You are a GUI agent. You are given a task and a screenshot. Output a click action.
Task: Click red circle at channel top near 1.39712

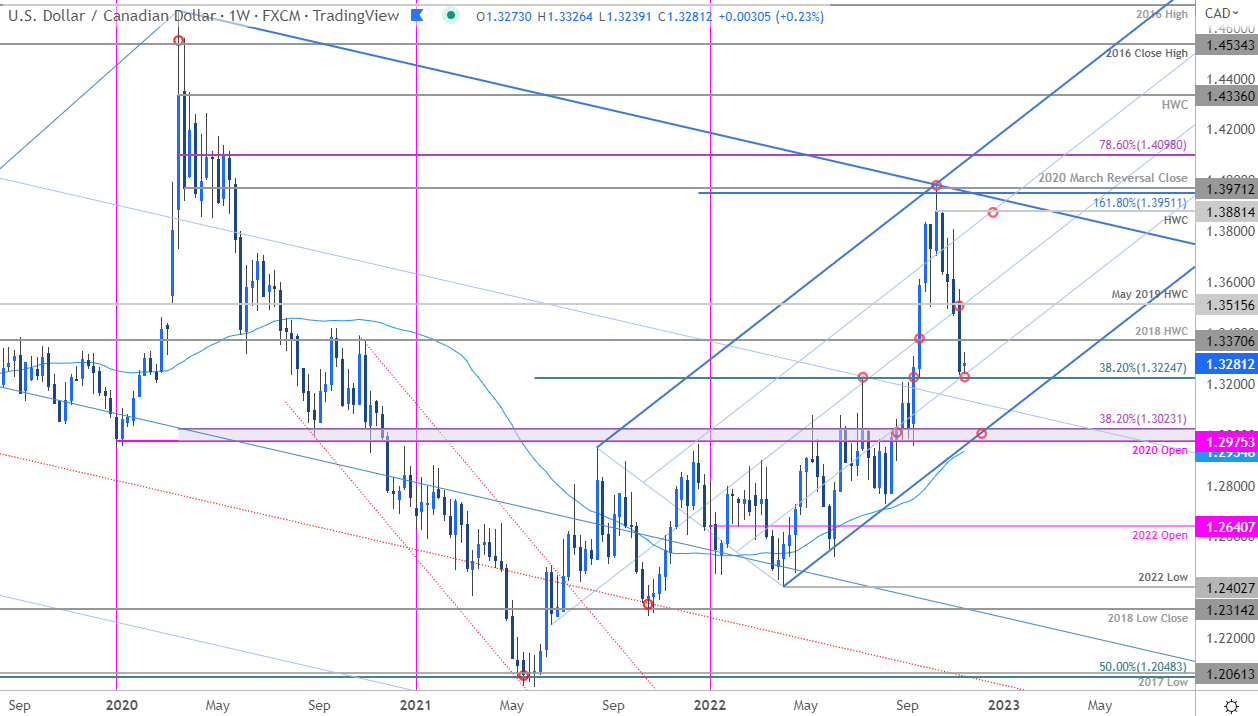(937, 185)
